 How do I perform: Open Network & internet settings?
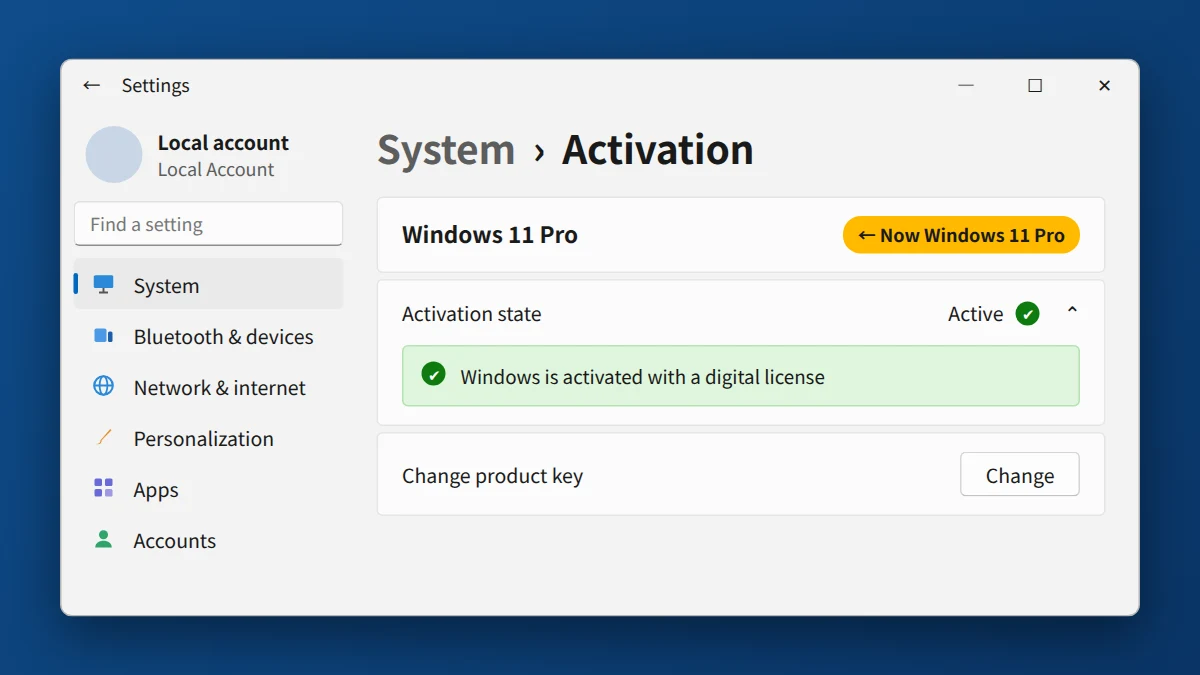(x=208, y=387)
